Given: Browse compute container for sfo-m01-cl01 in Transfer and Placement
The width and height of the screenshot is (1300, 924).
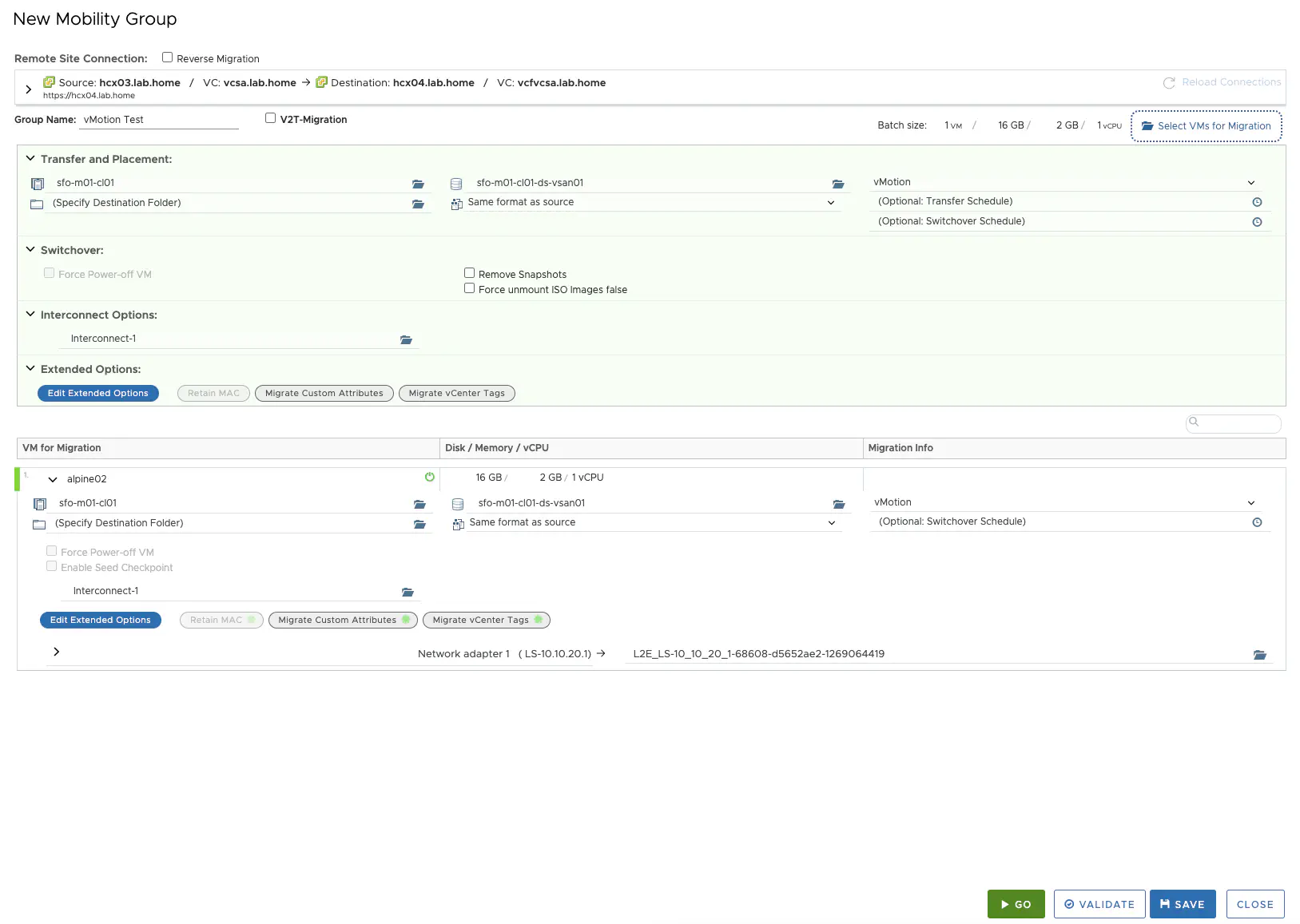Looking at the screenshot, I should click(418, 184).
